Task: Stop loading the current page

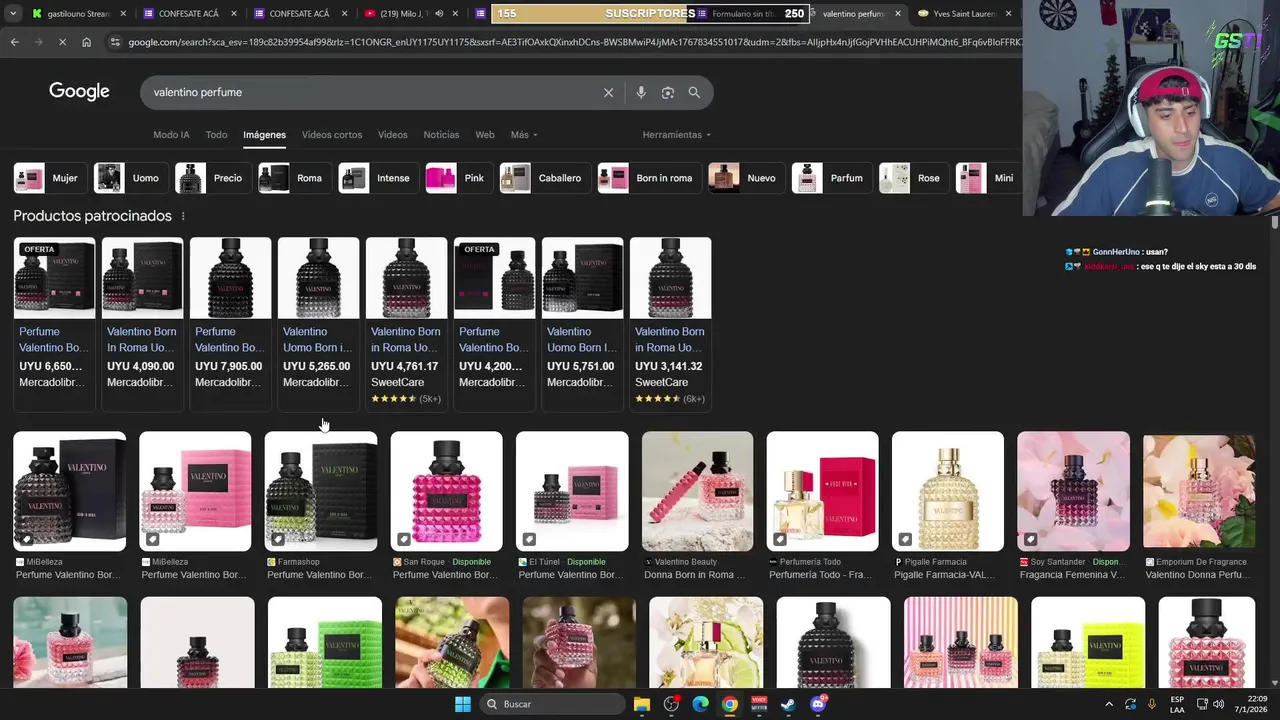Action: coord(62,42)
